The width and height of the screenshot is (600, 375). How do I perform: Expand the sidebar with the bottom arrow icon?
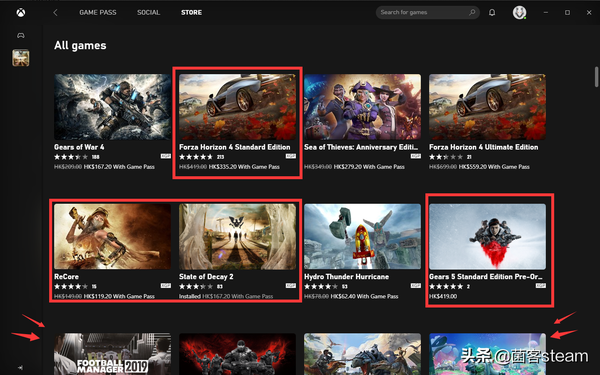tap(21, 368)
